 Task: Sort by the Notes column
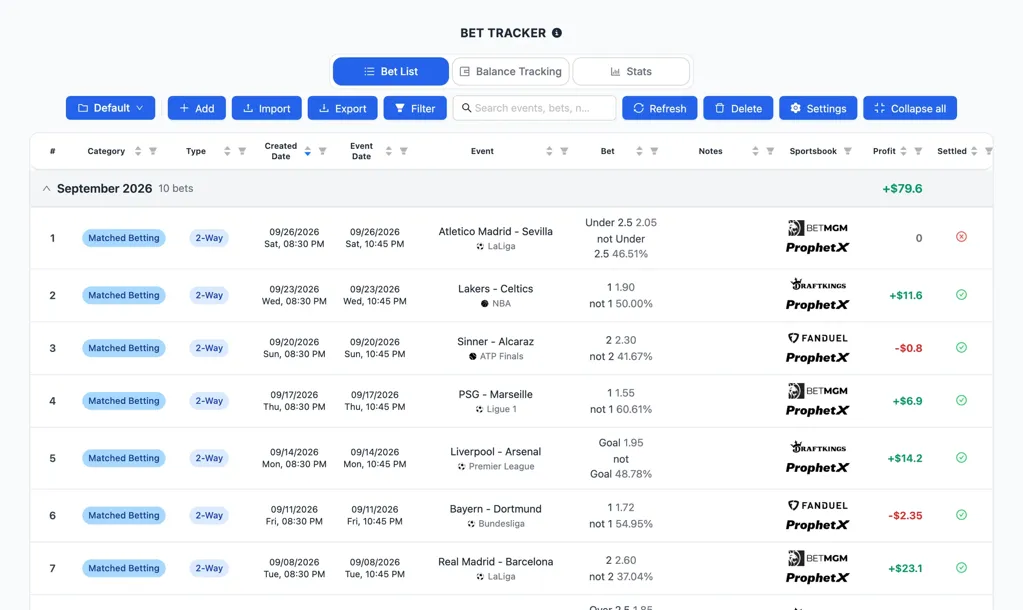point(755,151)
